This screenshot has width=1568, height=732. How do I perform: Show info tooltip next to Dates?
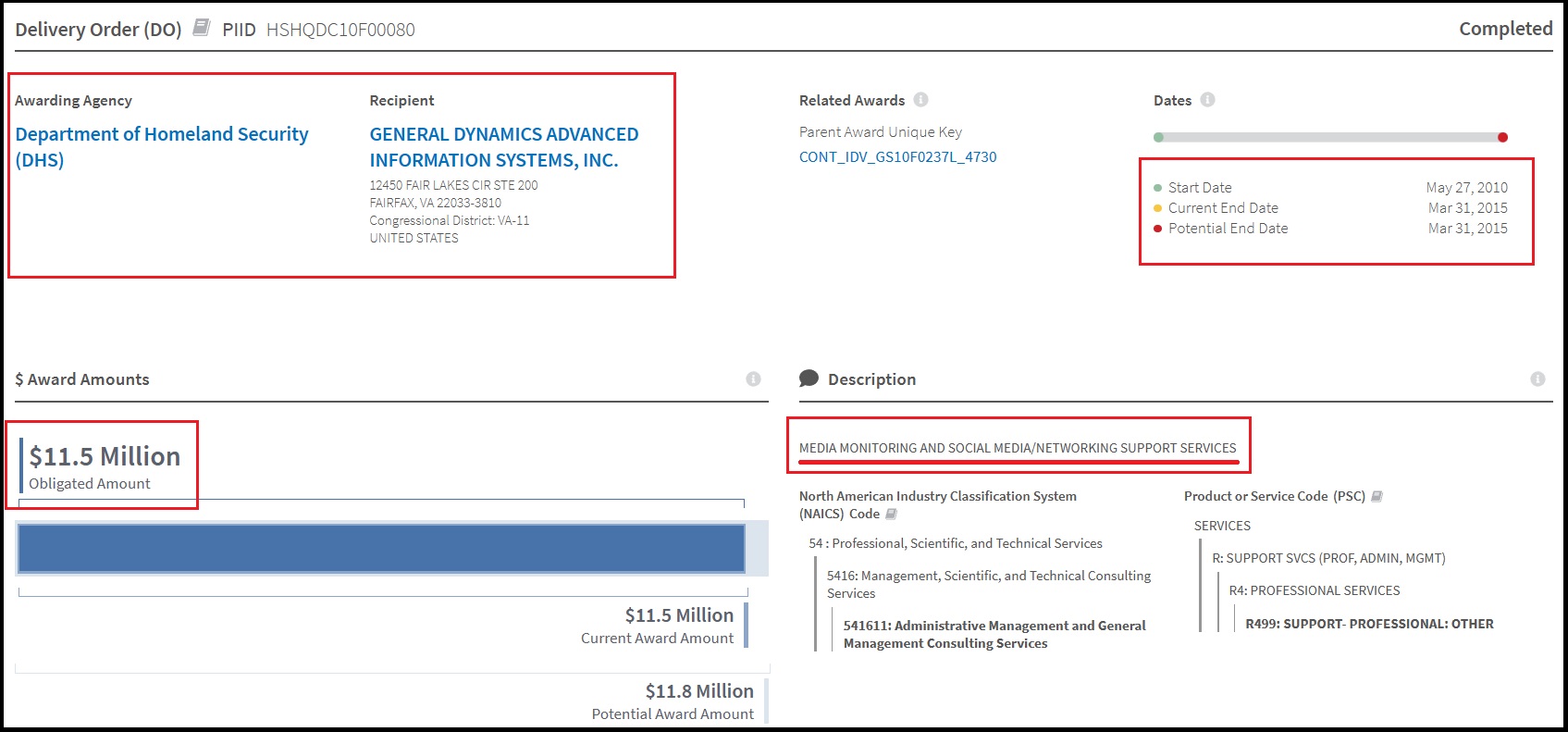1207,99
